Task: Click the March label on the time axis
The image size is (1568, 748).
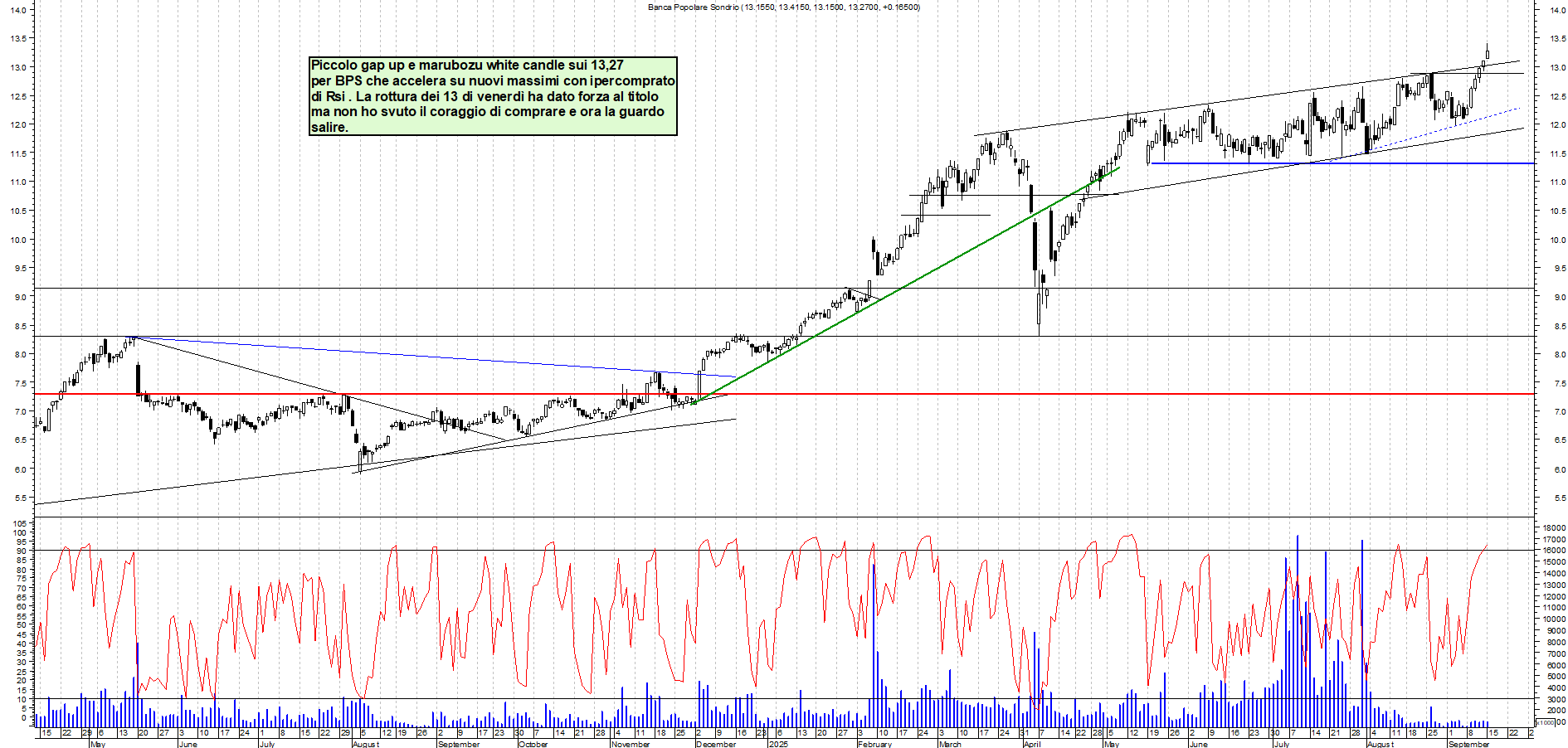Action: [x=950, y=744]
